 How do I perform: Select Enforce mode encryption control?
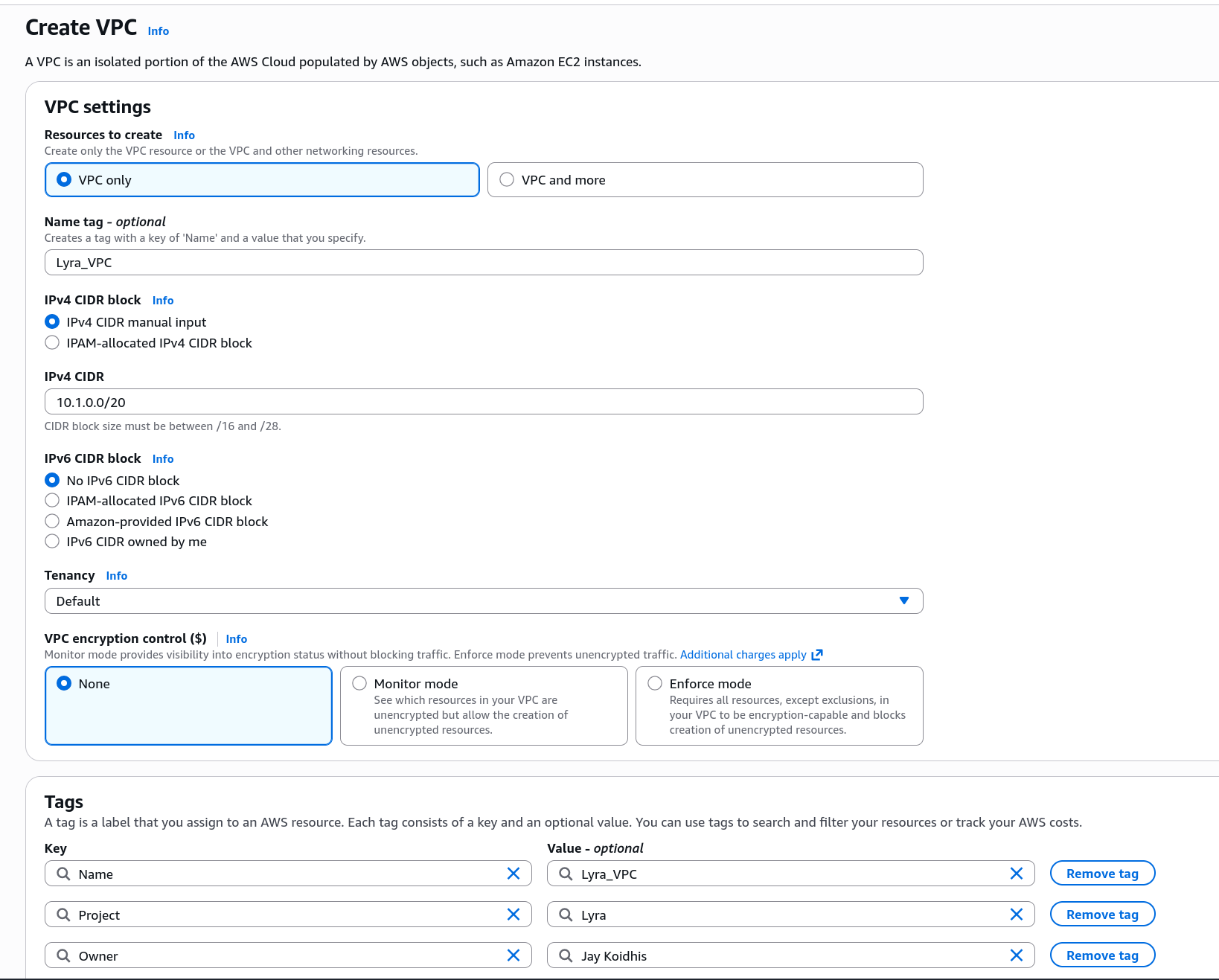point(655,684)
